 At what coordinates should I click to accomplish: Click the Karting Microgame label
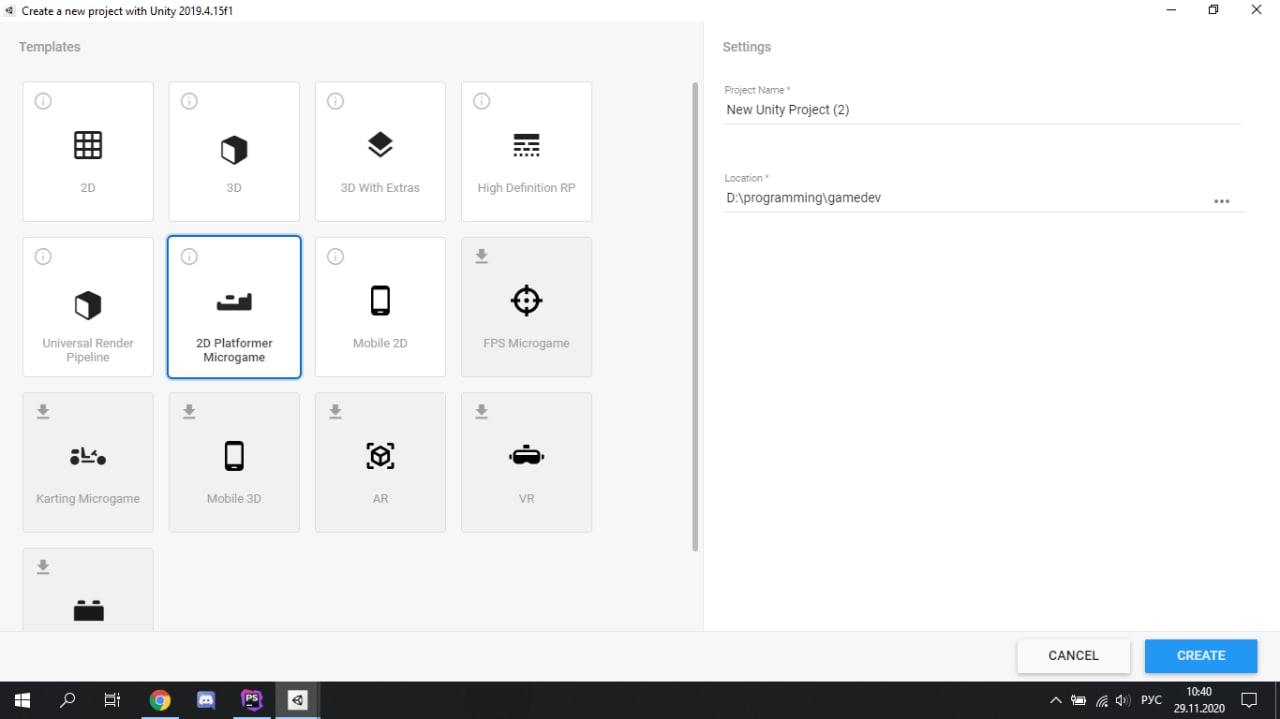coord(88,499)
